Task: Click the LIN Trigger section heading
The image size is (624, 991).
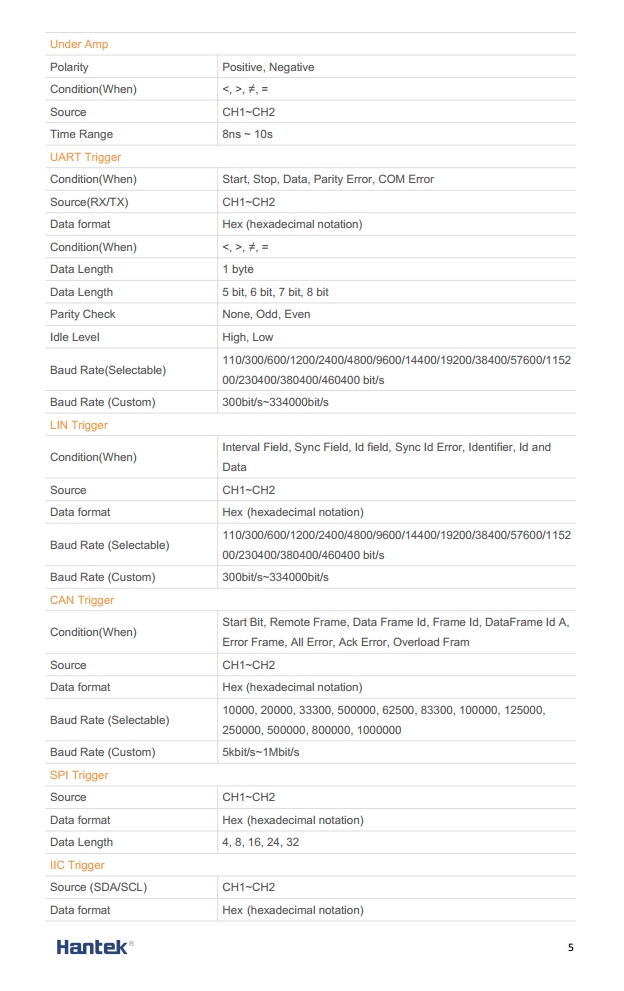Action: pyautogui.click(x=78, y=425)
